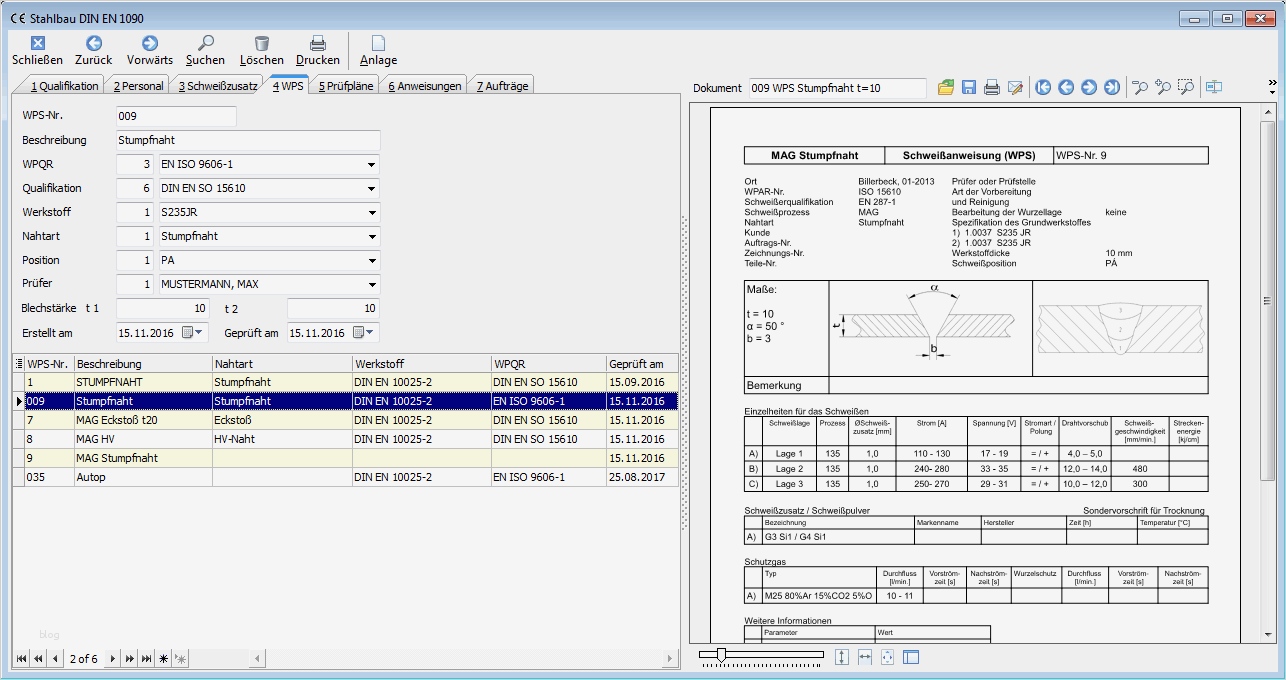Save document using the floppy disk icon
Image resolution: width=1286 pixels, height=680 pixels.
tap(969, 88)
